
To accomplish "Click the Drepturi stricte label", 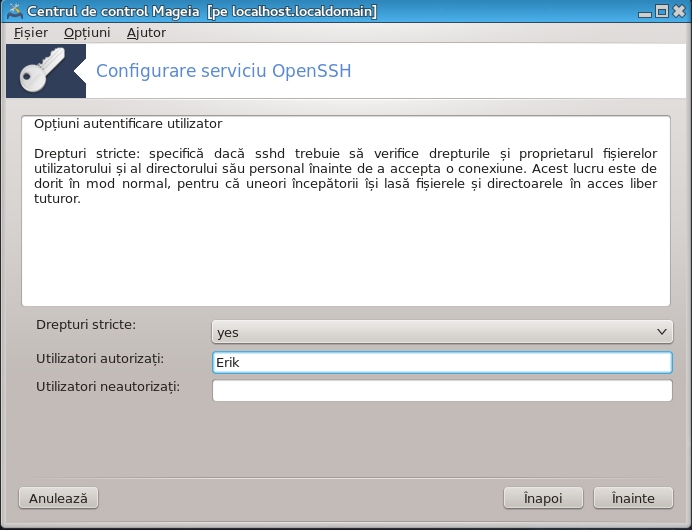I will [86, 325].
